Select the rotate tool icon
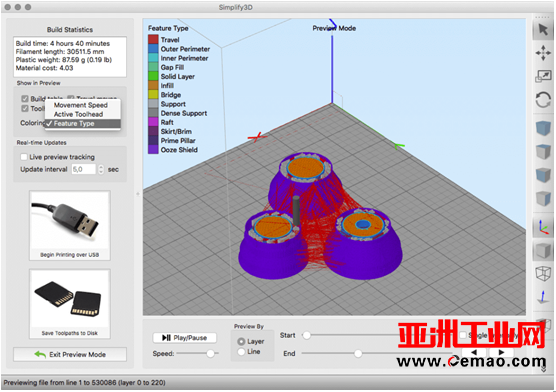The width and height of the screenshot is (556, 392). click(543, 100)
